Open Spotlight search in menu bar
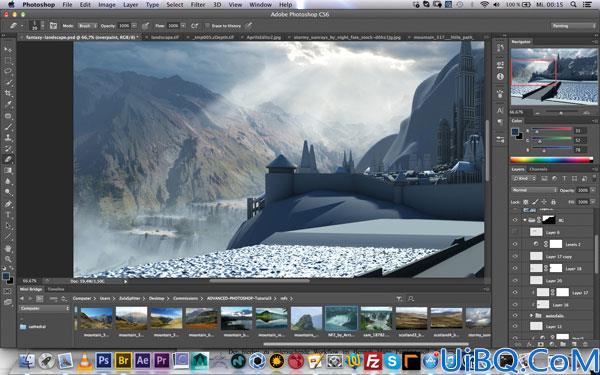This screenshot has width=600, height=375. [573, 5]
